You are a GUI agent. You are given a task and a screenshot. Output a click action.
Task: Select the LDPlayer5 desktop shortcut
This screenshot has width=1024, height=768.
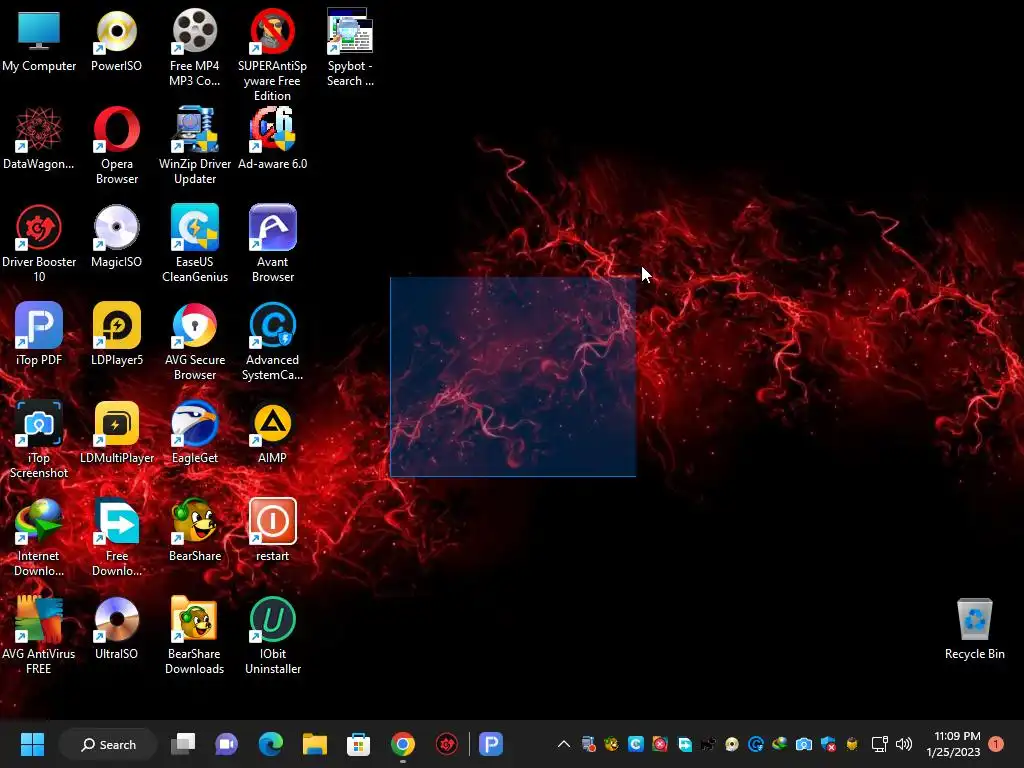coord(116,334)
